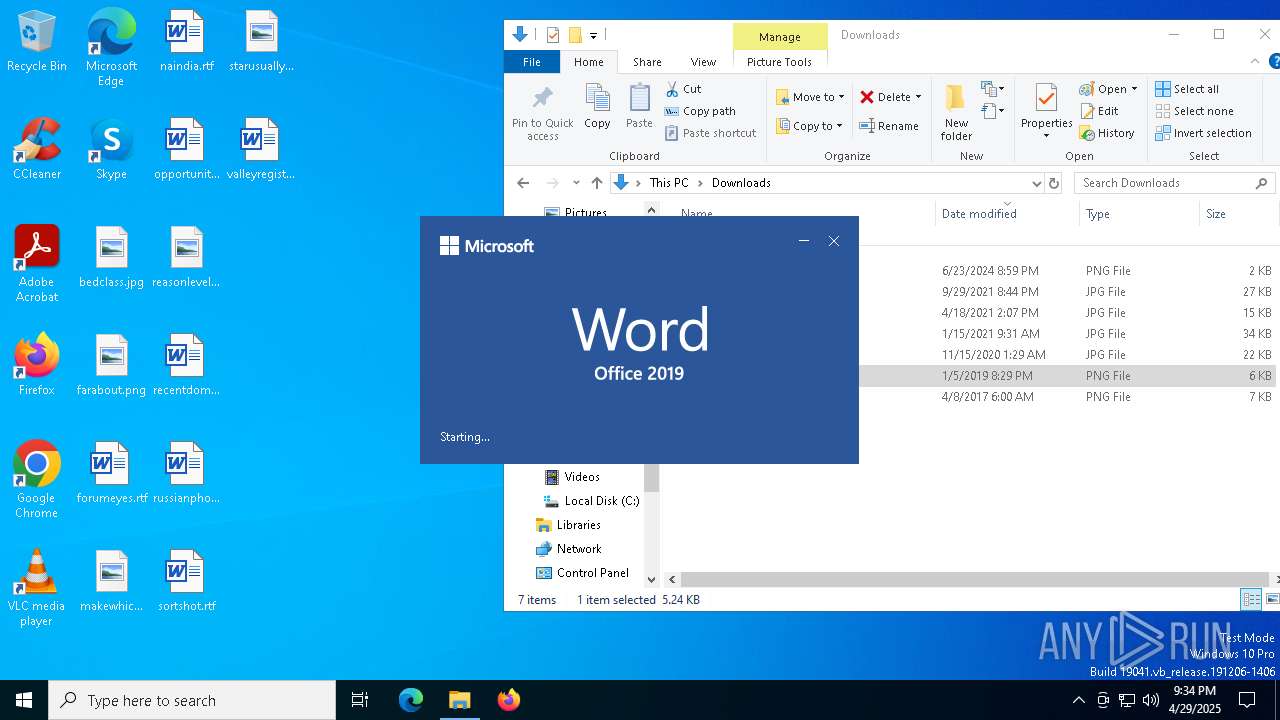Go back with Explorer's back arrow
This screenshot has height=720, width=1280.
pos(523,183)
